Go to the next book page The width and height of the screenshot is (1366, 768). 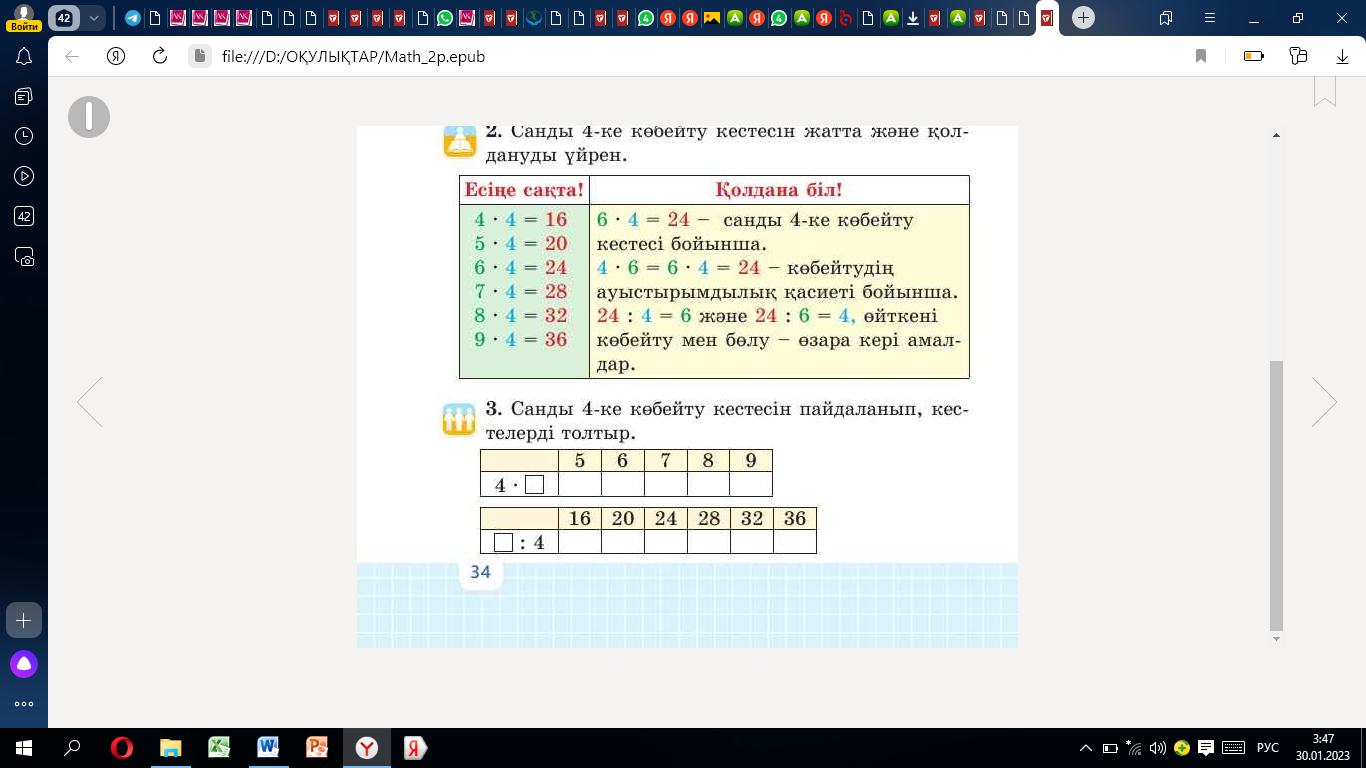point(1324,403)
